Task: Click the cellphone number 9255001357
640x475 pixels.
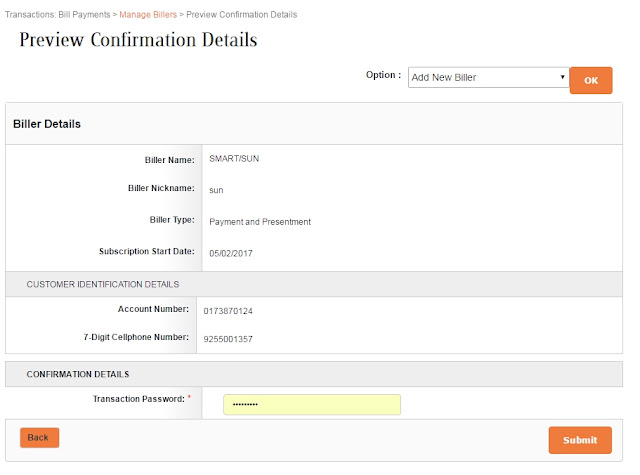Action: pos(228,339)
